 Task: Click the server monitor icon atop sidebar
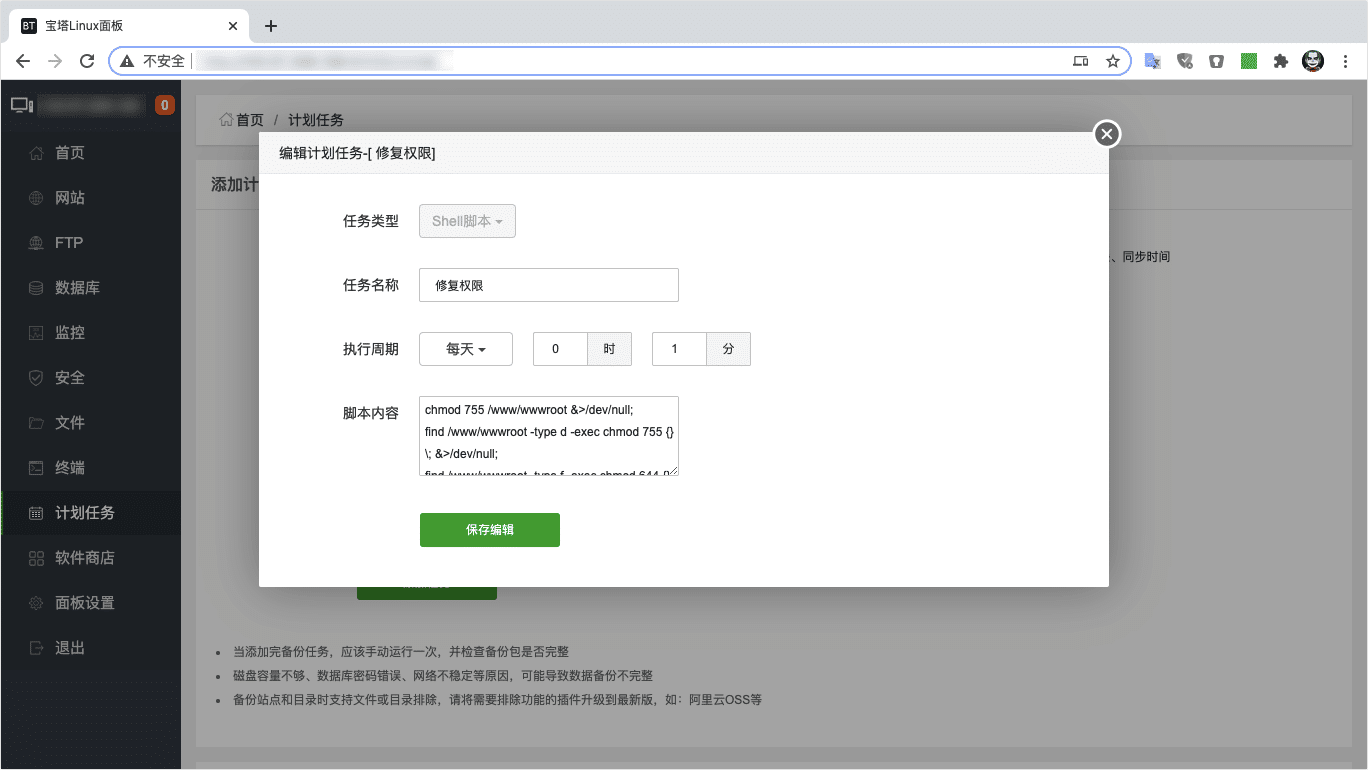[22, 104]
